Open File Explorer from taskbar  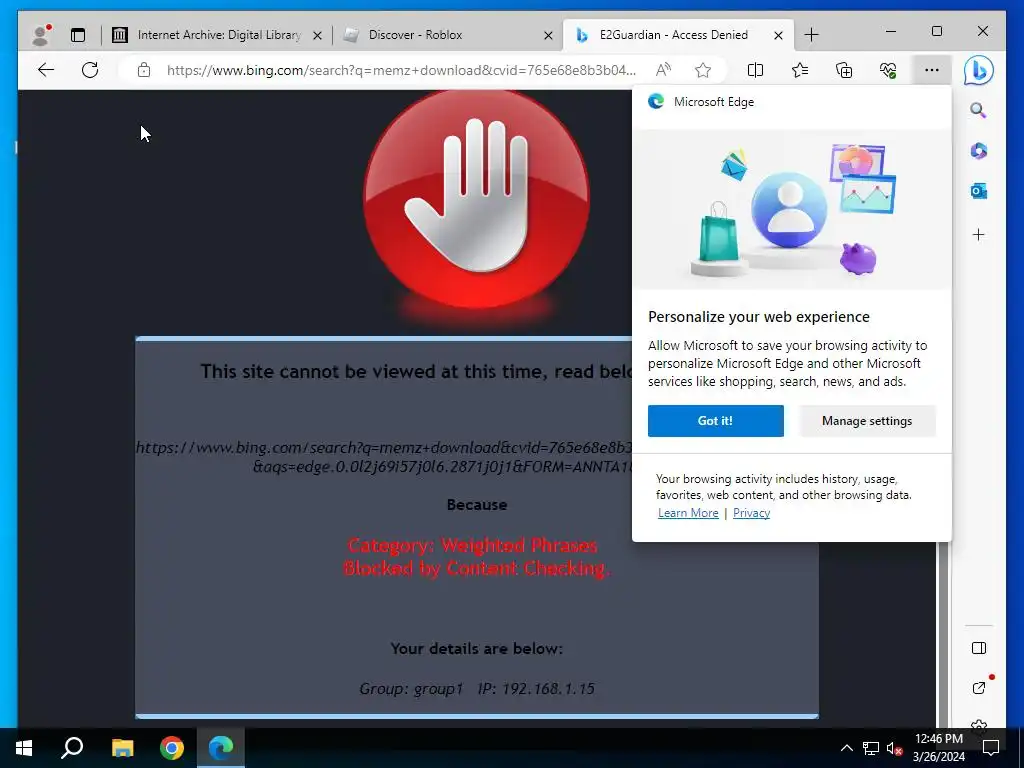[x=122, y=748]
